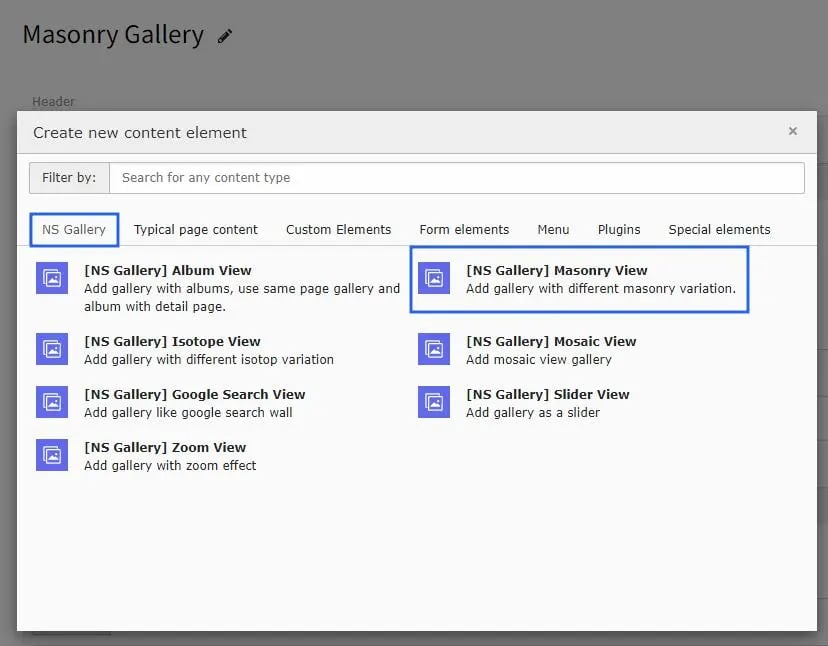Open the Typical page content tab
Viewport: 828px width, 646px height.
pyautogui.click(x=195, y=230)
